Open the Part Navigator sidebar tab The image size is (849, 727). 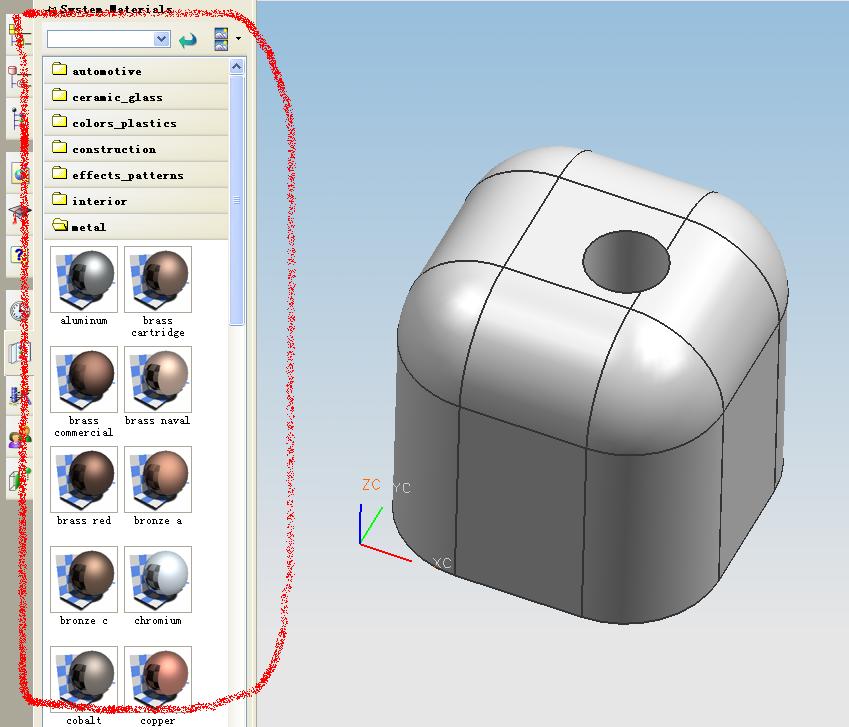click(x=18, y=117)
